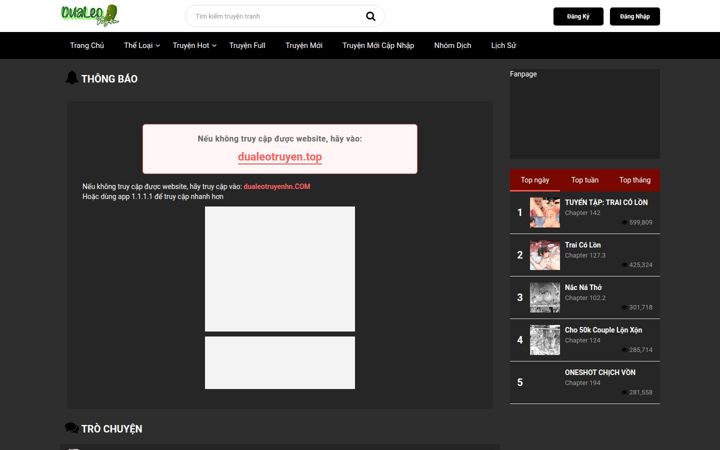The height and width of the screenshot is (450, 720).
Task: Open the rank 2 comic title link
Action: tap(583, 245)
